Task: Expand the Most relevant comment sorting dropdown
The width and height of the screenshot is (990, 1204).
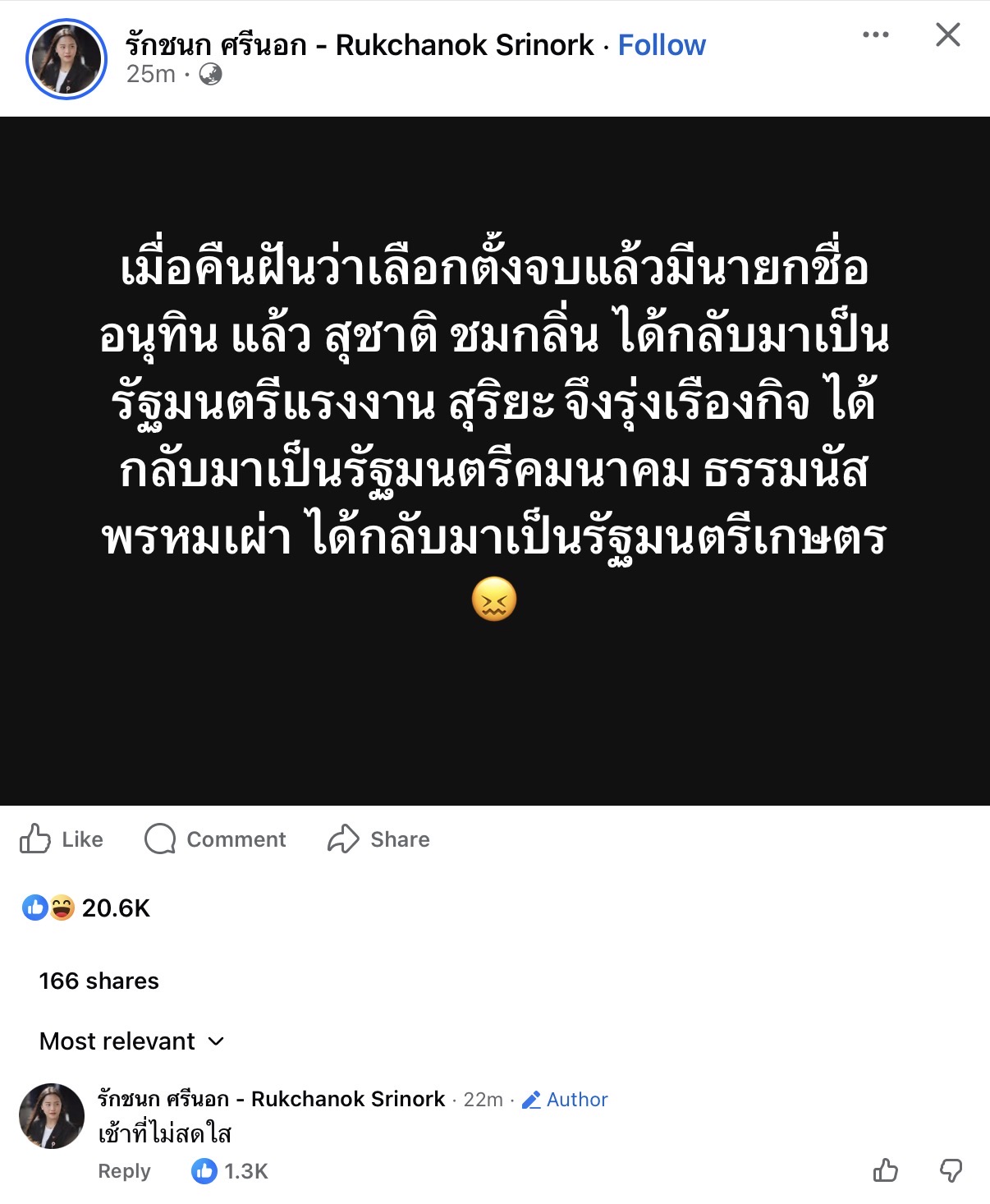Action: 117,1041
